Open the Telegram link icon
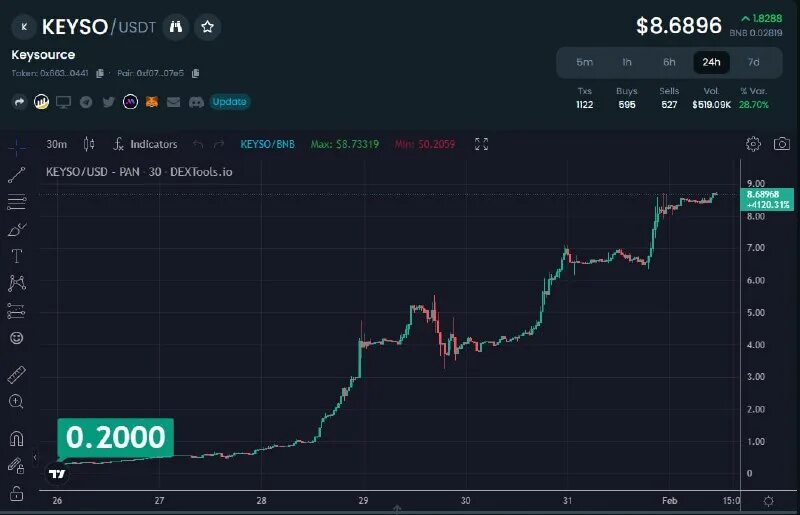This screenshot has width=800, height=515. coord(86,102)
